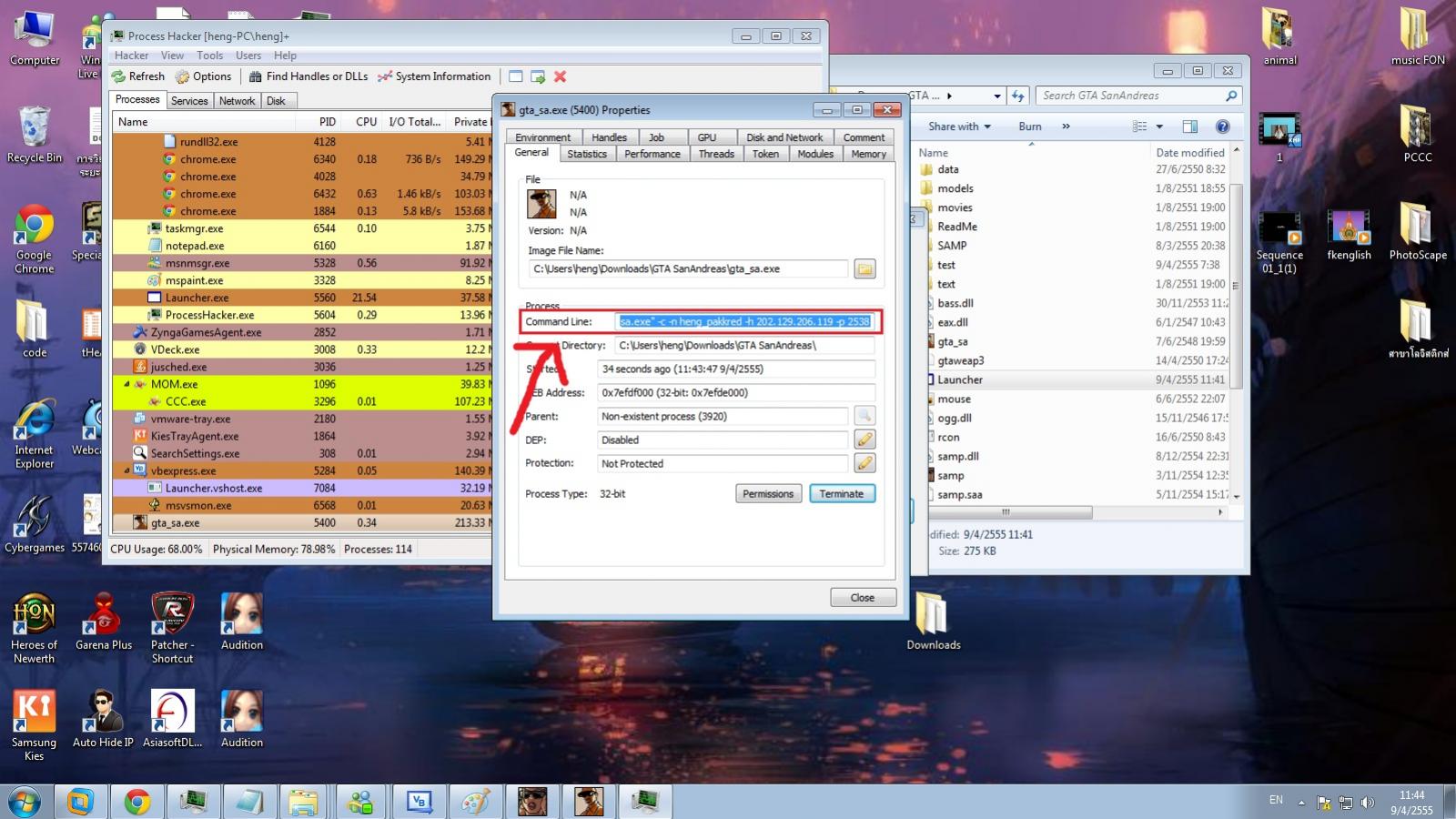Open the Tools menu in Process Hacker
Image resolution: width=1456 pixels, height=819 pixels.
coord(209,56)
